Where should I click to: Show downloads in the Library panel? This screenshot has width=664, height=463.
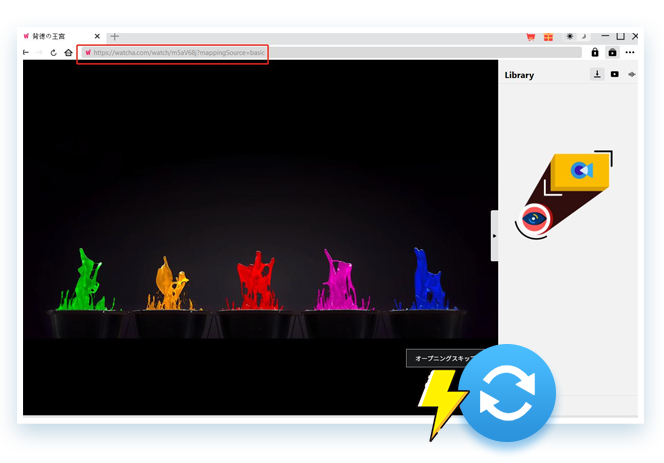click(597, 74)
